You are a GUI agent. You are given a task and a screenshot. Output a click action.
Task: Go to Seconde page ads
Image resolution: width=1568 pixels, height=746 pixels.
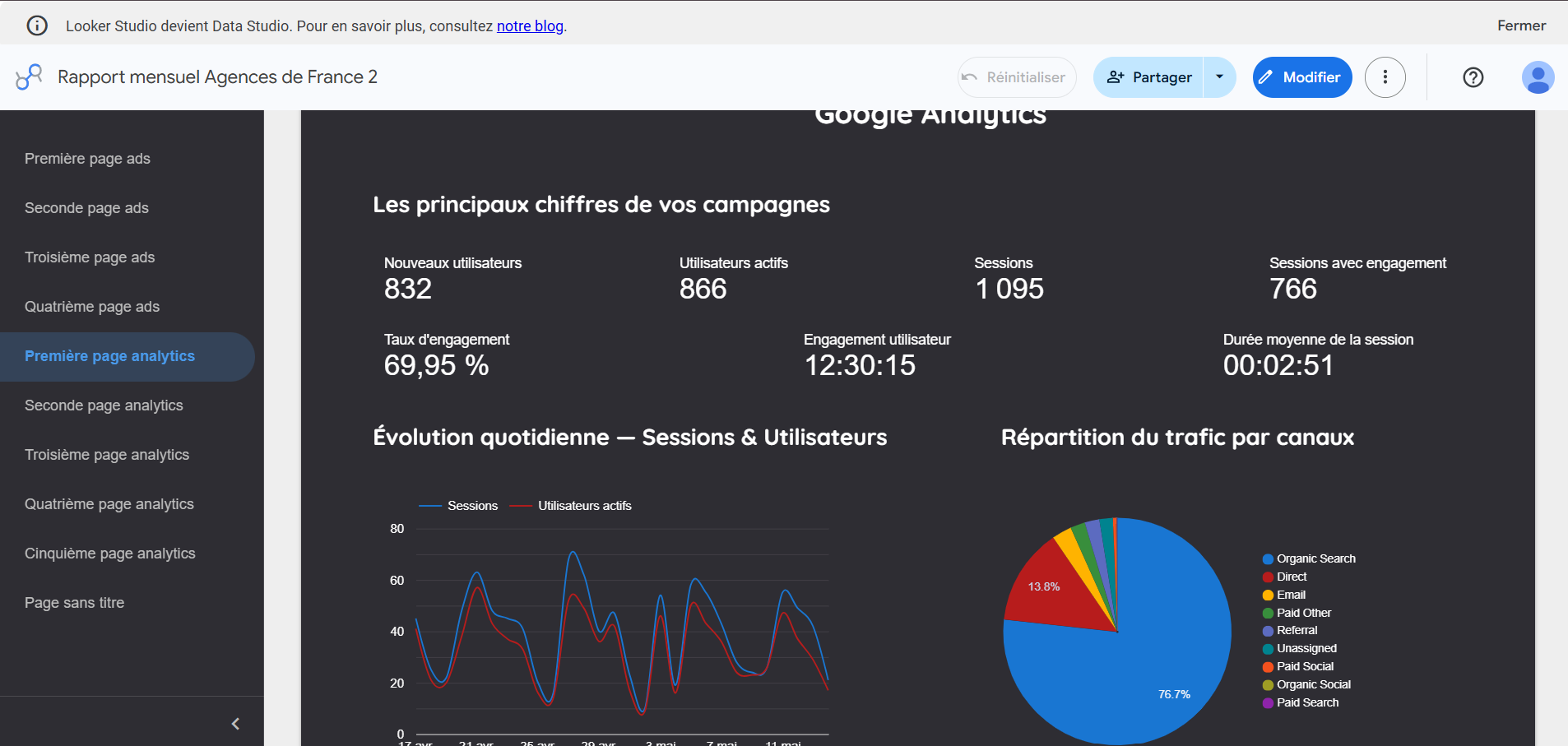[x=86, y=208]
